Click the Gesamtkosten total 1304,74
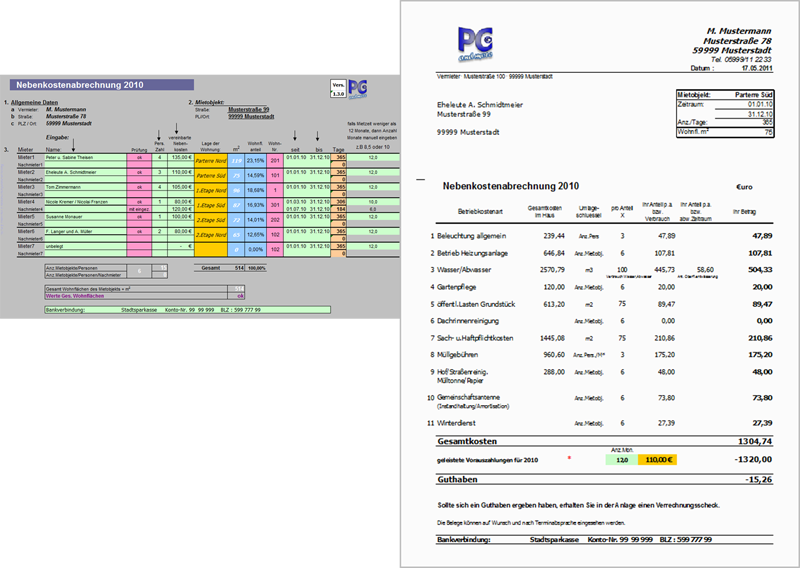This screenshot has width=800, height=568. point(755,441)
